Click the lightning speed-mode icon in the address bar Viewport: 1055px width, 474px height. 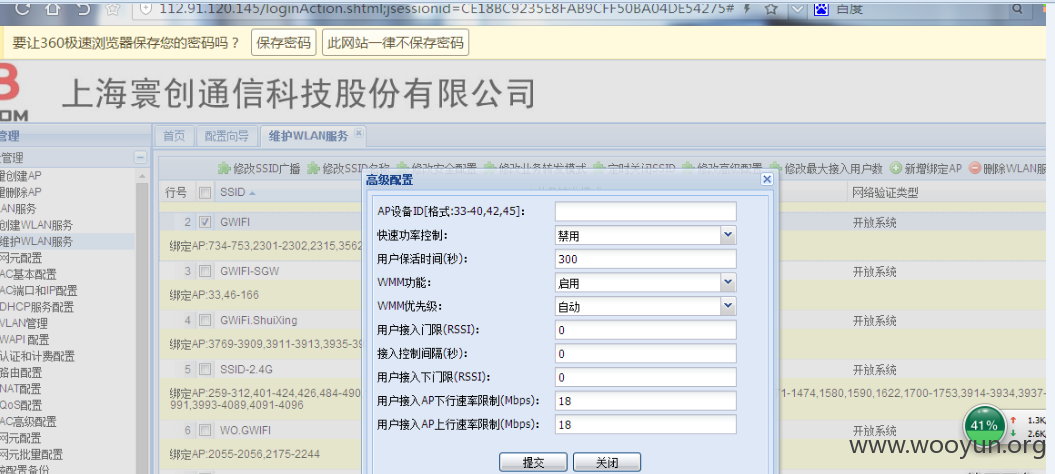(x=748, y=9)
